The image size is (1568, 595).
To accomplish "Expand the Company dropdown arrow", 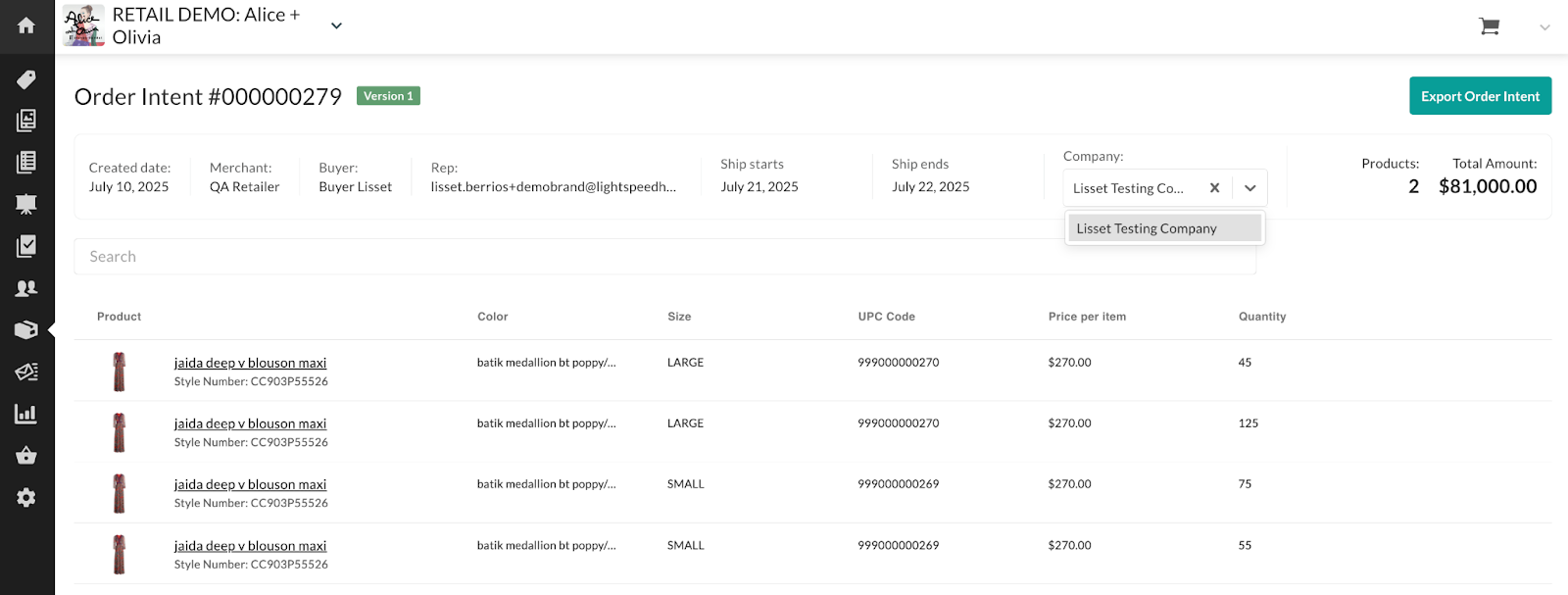I will (1250, 188).
